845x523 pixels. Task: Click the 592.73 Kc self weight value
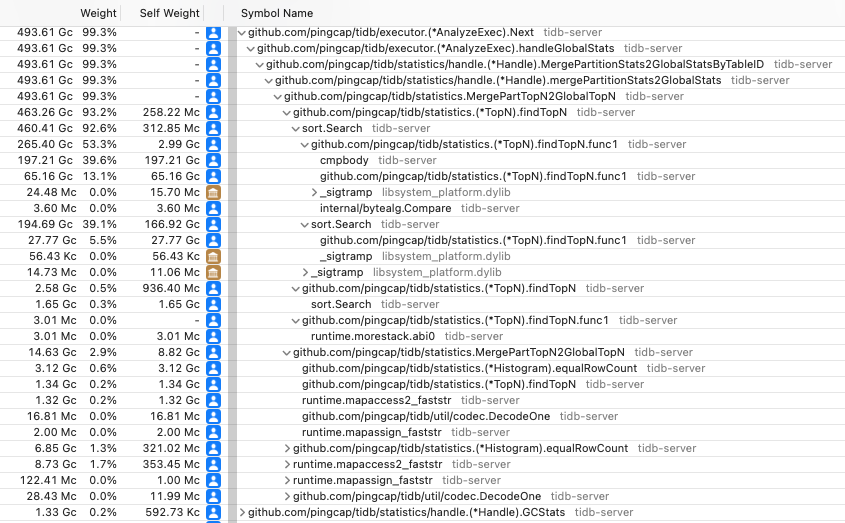pyautogui.click(x=172, y=512)
